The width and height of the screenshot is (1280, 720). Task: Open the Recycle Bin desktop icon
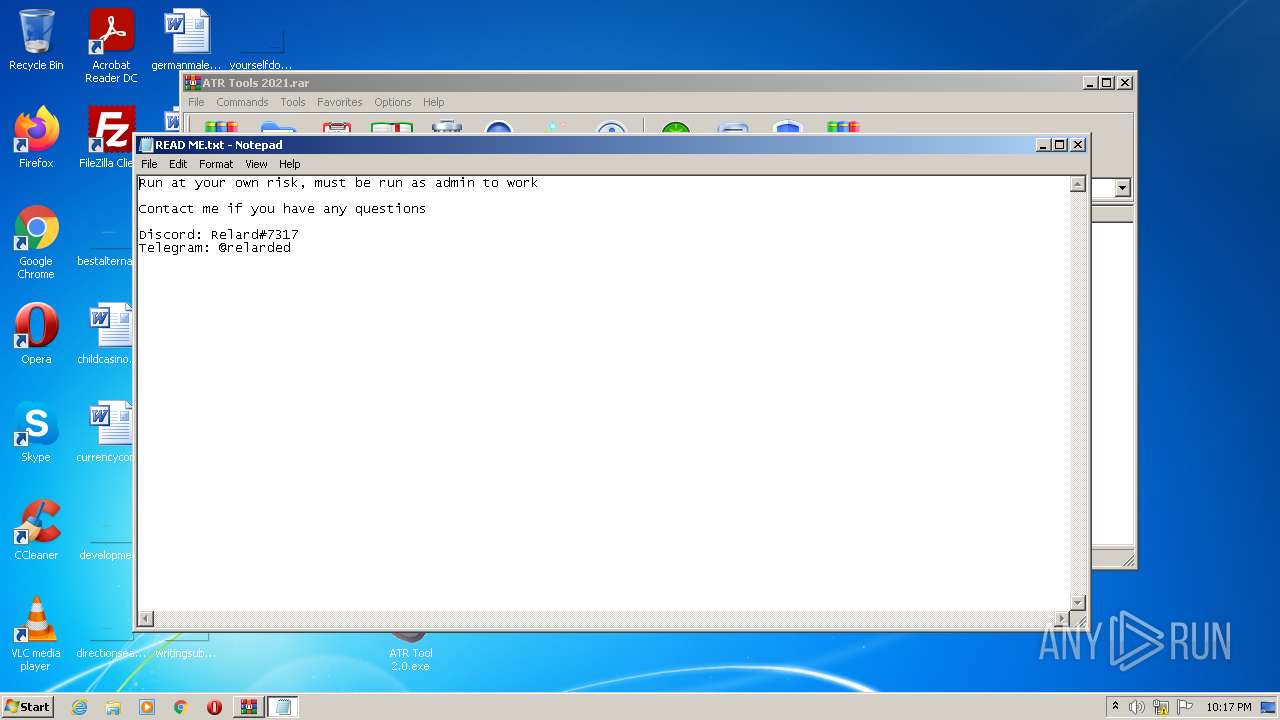tap(36, 40)
